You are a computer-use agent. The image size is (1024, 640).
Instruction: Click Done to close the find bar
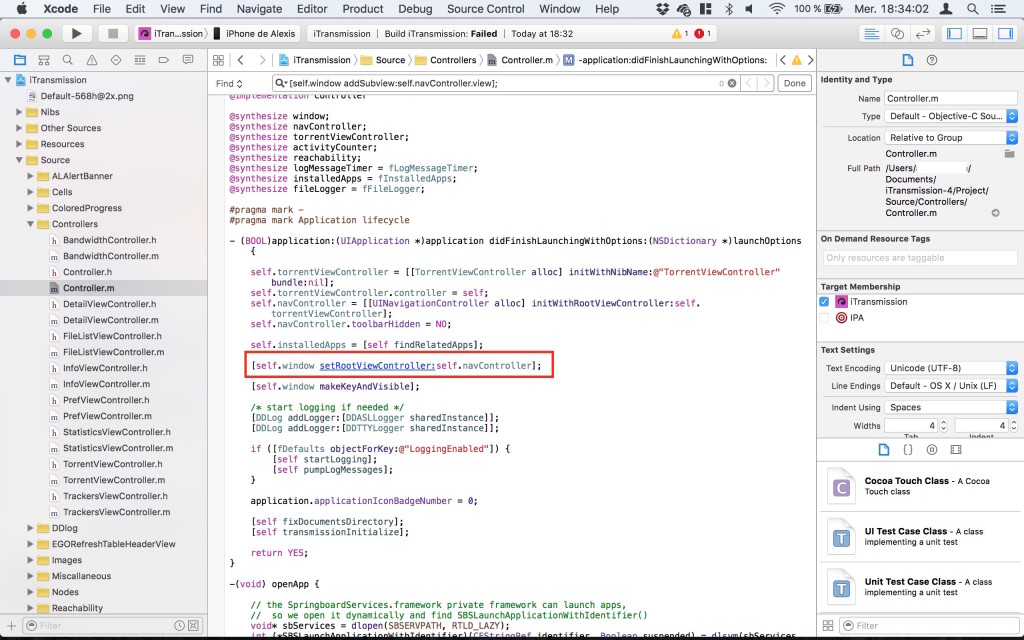click(794, 84)
